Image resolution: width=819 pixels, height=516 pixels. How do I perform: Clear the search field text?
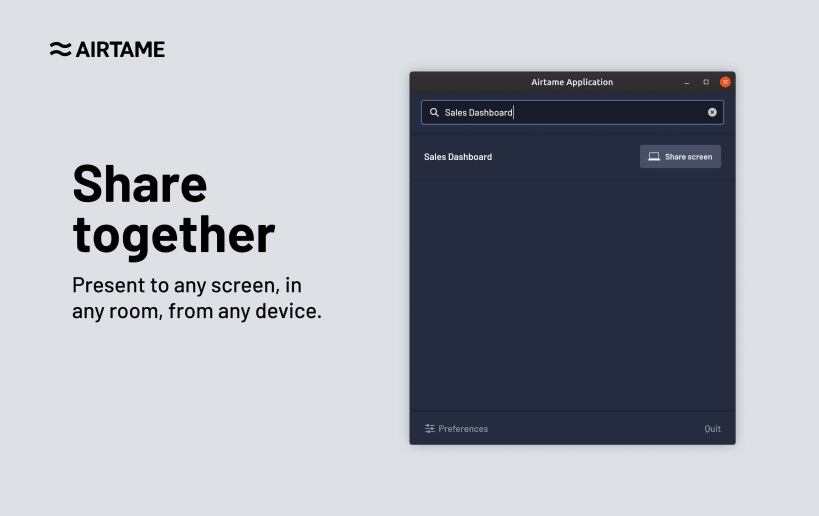point(712,112)
